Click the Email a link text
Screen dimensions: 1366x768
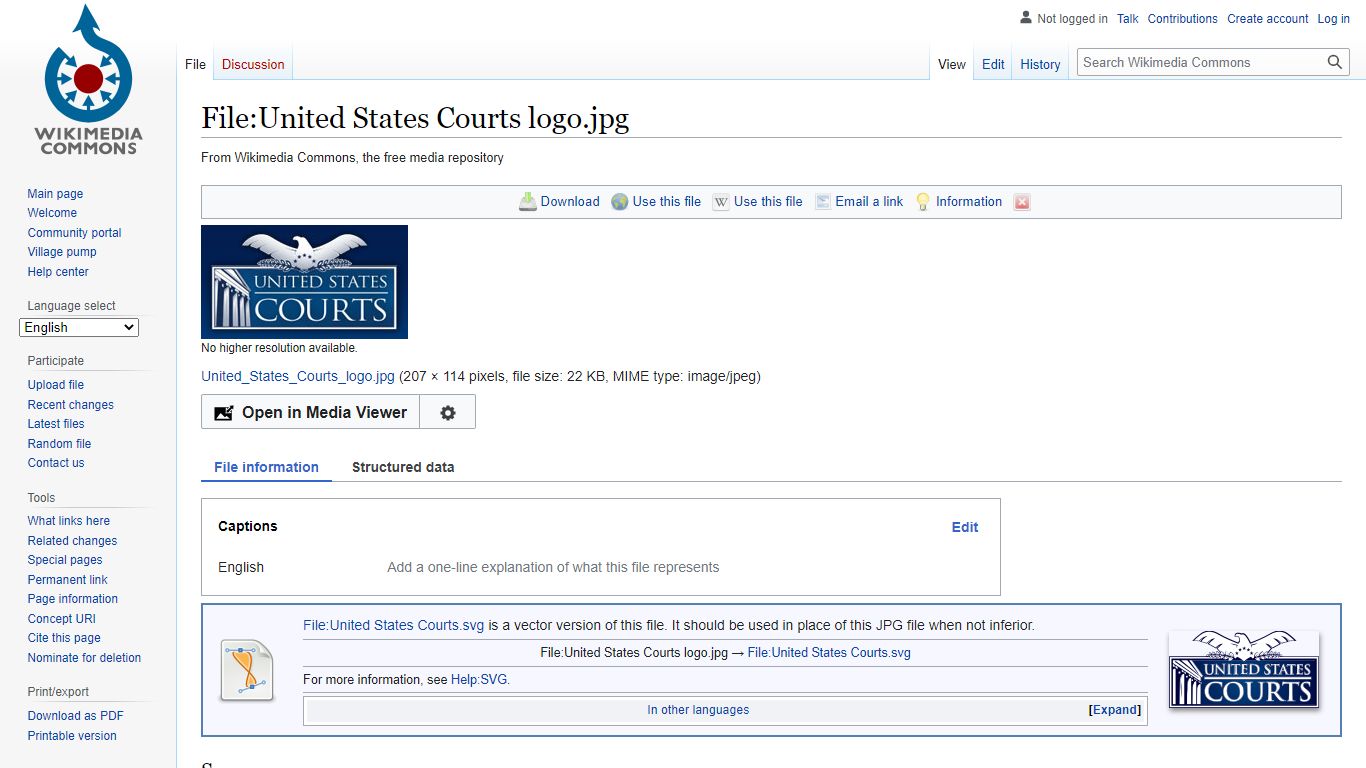click(x=869, y=201)
